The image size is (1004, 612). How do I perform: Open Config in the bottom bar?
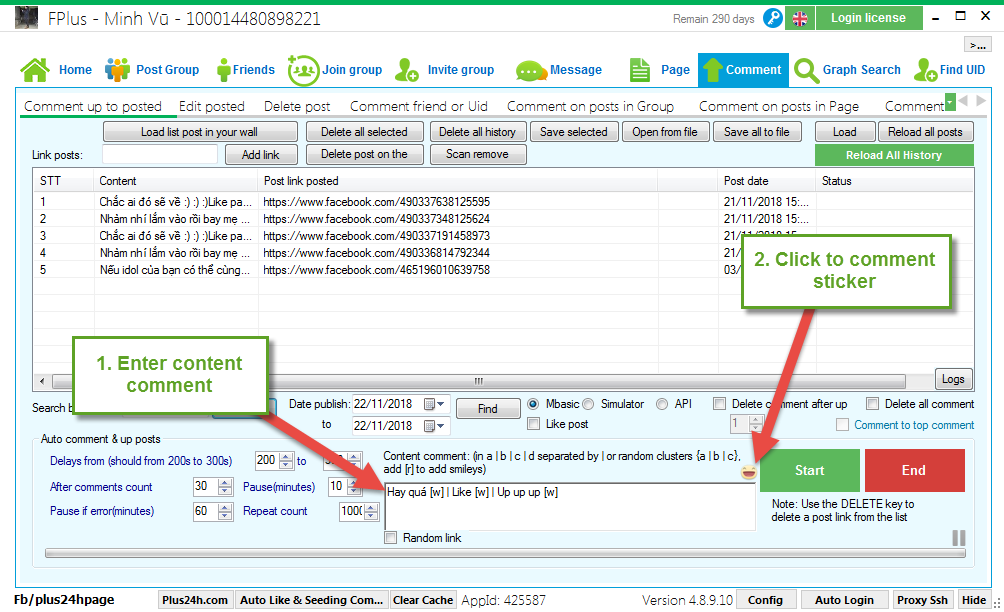coord(765,600)
